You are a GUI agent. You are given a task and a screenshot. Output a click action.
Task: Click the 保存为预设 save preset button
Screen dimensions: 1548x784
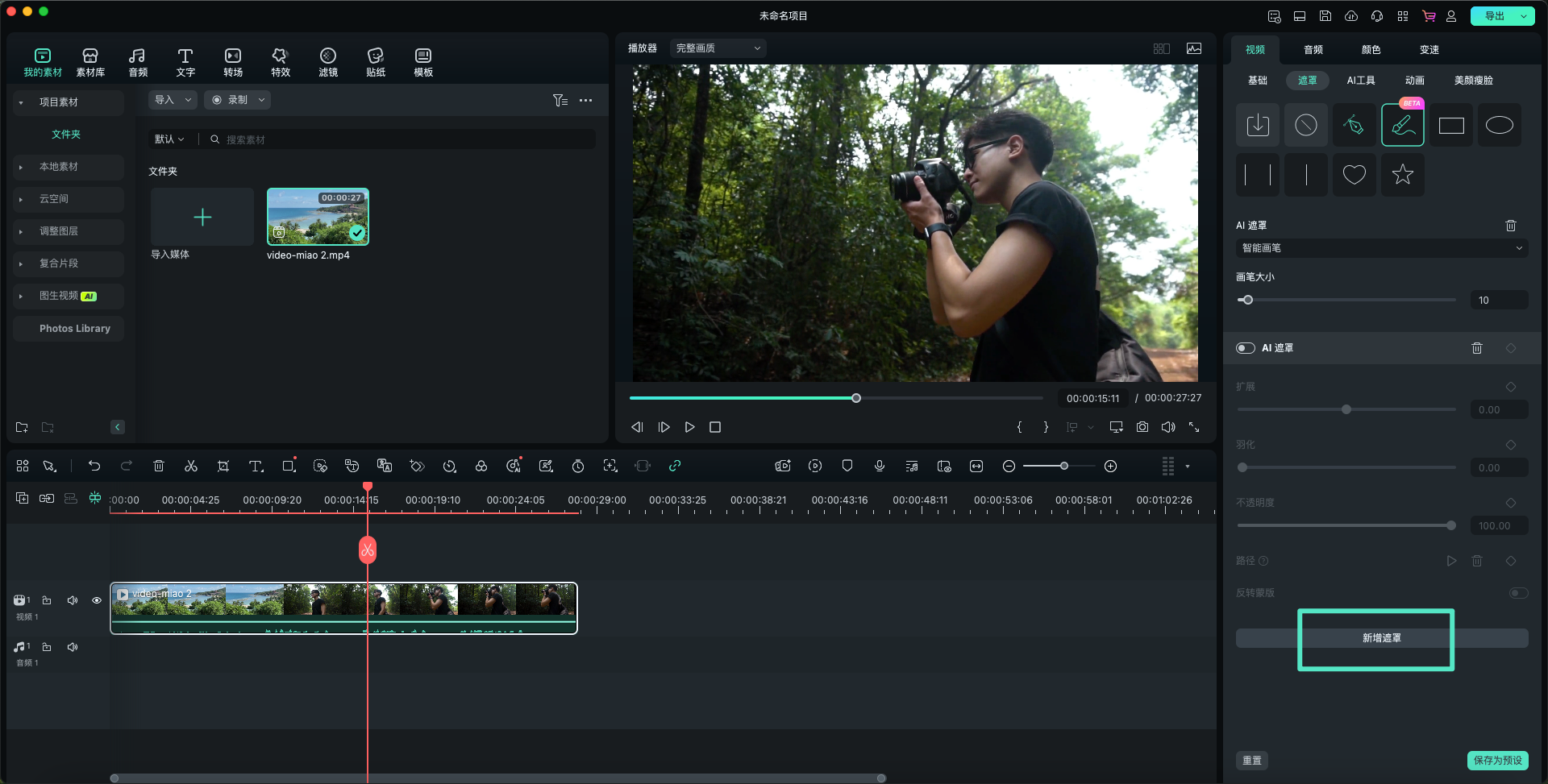[1497, 761]
